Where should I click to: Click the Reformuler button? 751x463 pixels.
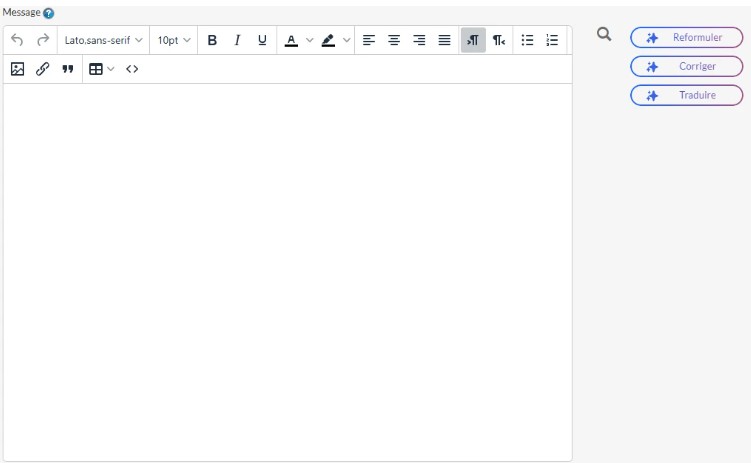(686, 38)
